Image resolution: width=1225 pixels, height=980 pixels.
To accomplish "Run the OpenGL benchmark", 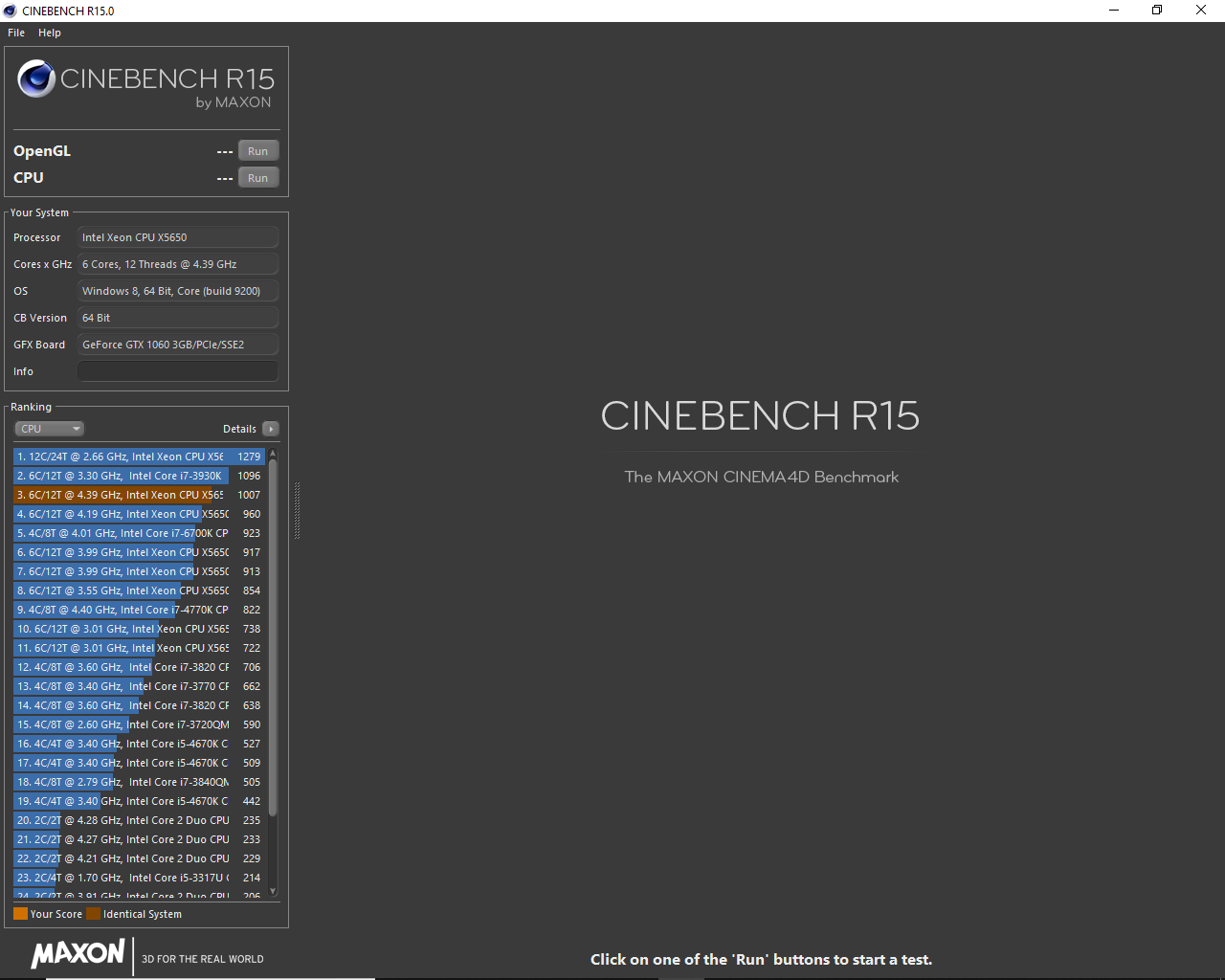I will [x=258, y=151].
